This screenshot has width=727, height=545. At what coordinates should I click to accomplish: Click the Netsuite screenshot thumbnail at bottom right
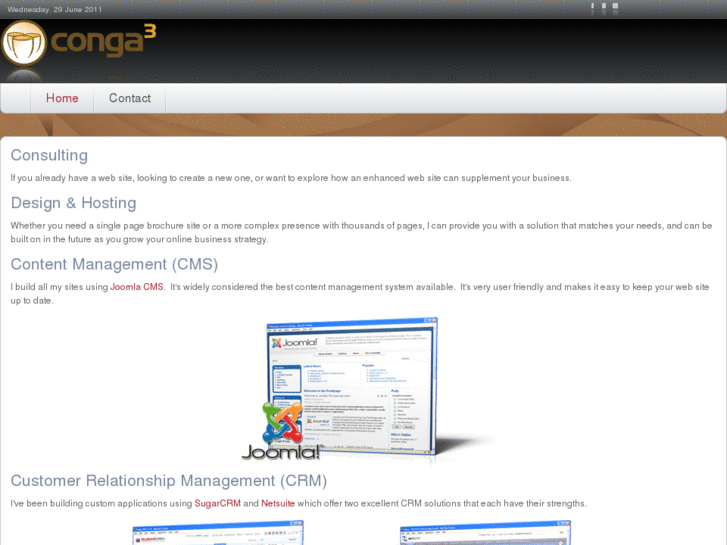point(485,533)
